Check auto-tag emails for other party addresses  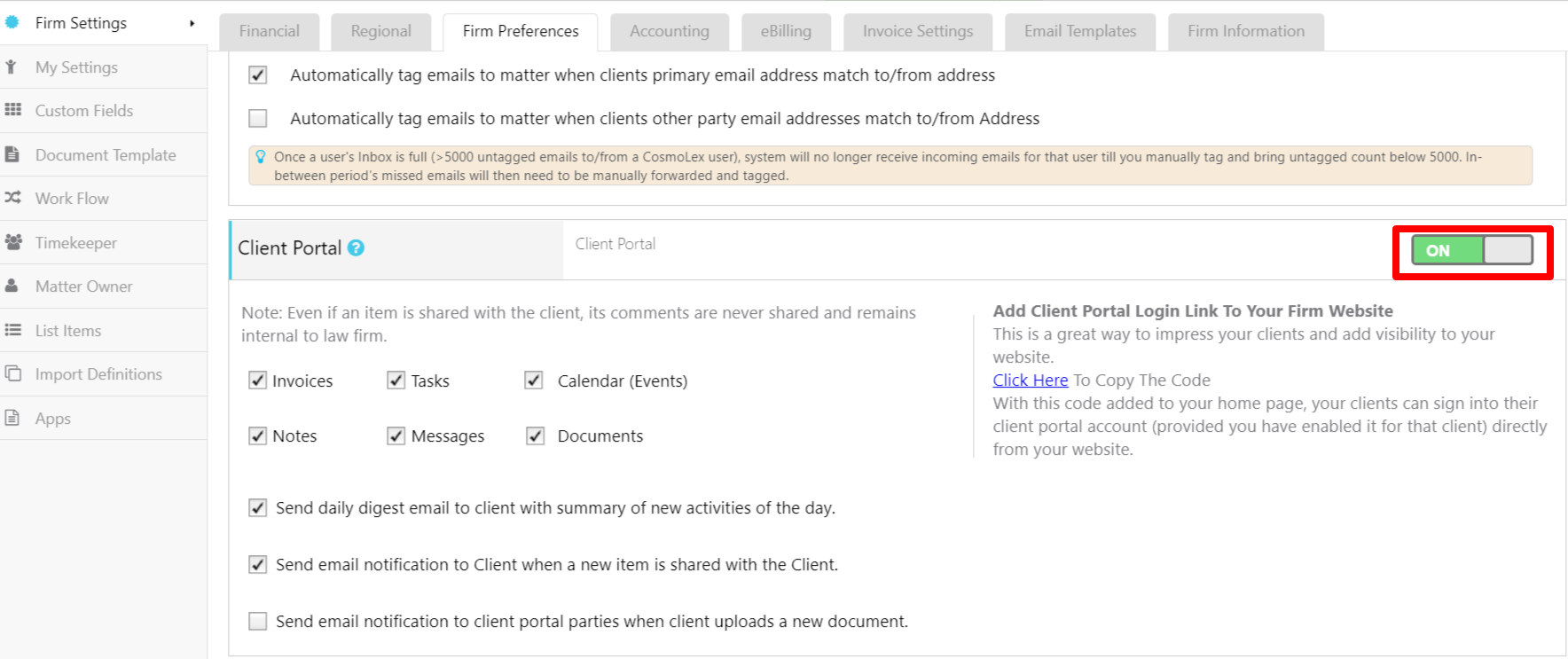(x=258, y=118)
